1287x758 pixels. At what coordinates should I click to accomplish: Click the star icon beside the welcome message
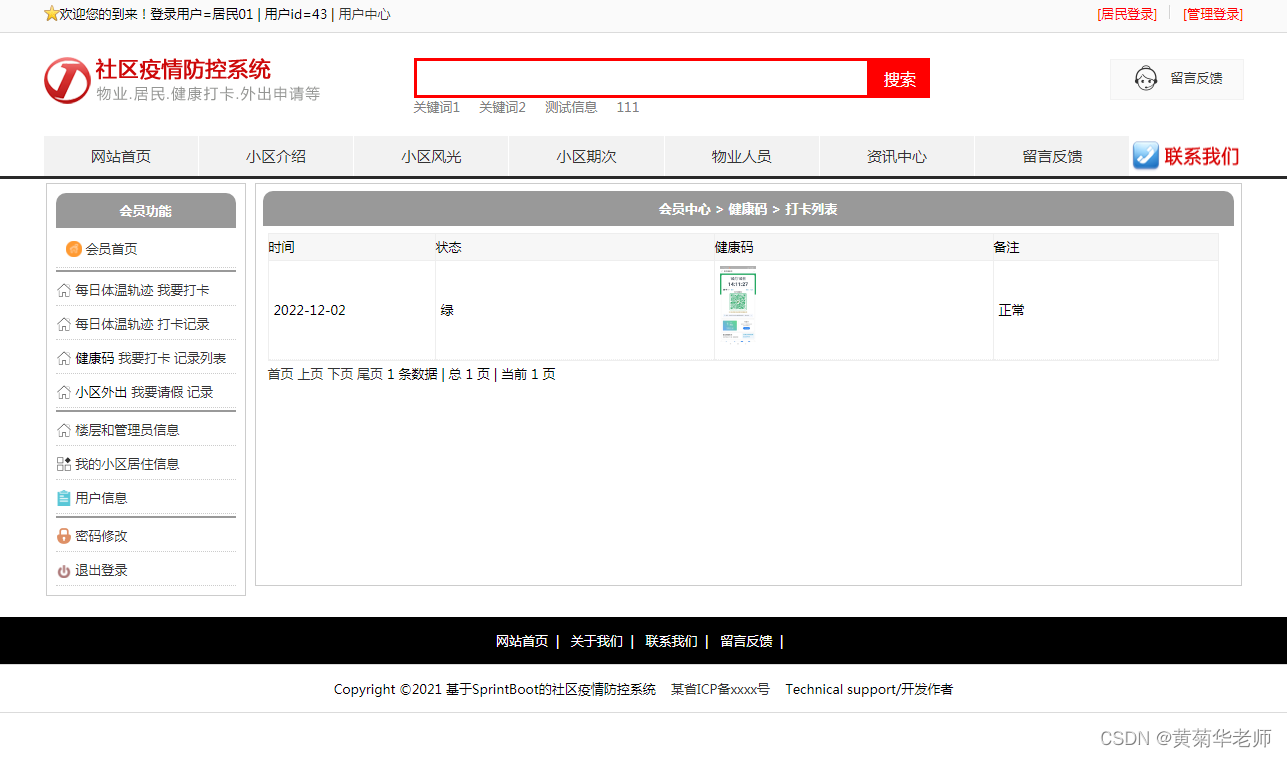point(51,14)
